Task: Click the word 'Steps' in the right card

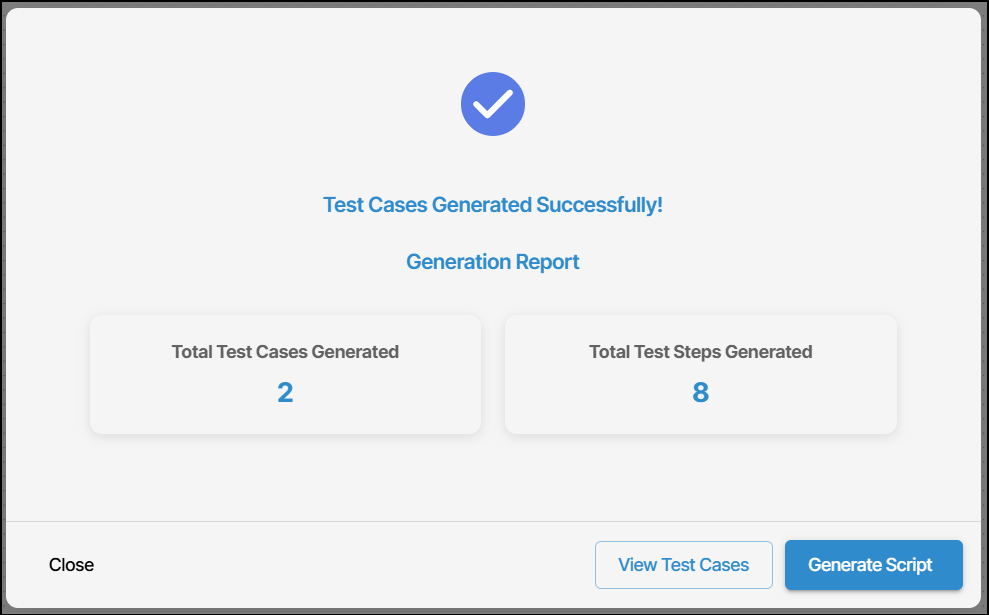Action: [697, 352]
